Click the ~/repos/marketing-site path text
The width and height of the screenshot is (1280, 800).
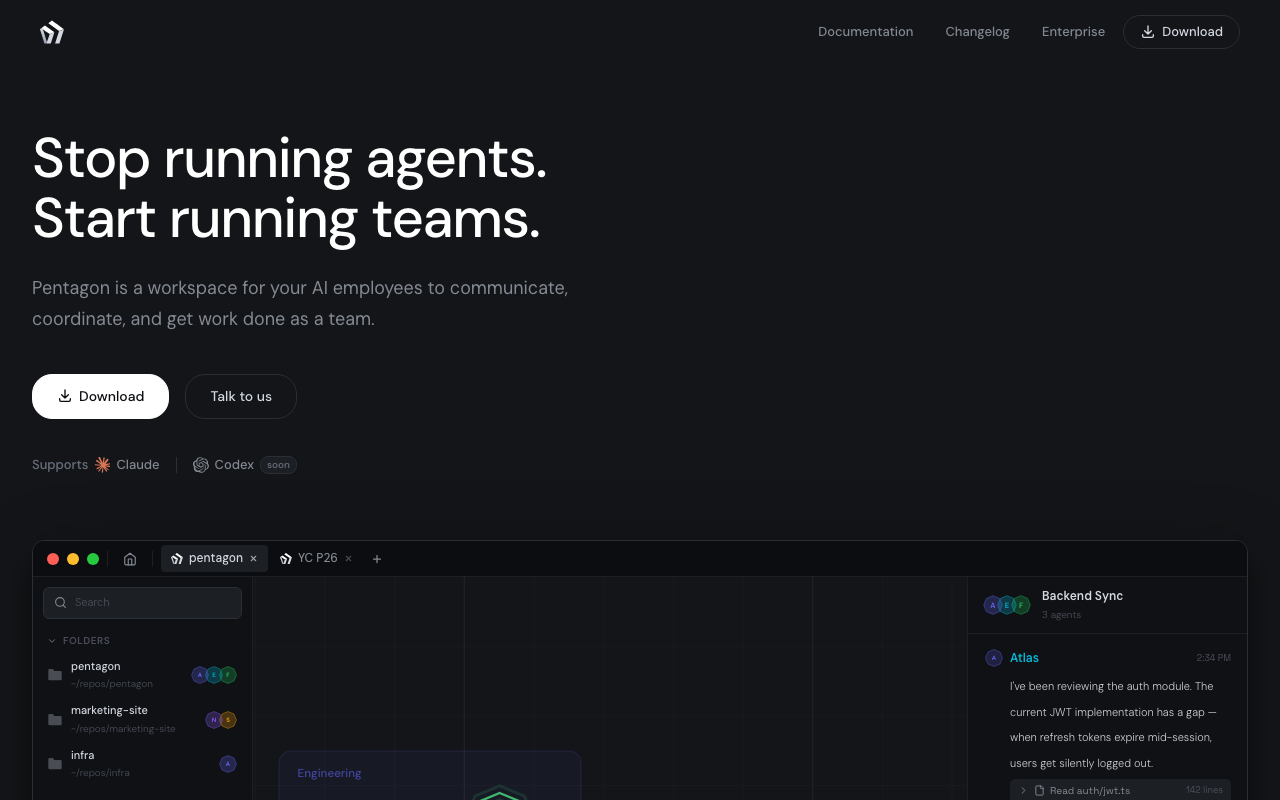pyautogui.click(x=123, y=729)
